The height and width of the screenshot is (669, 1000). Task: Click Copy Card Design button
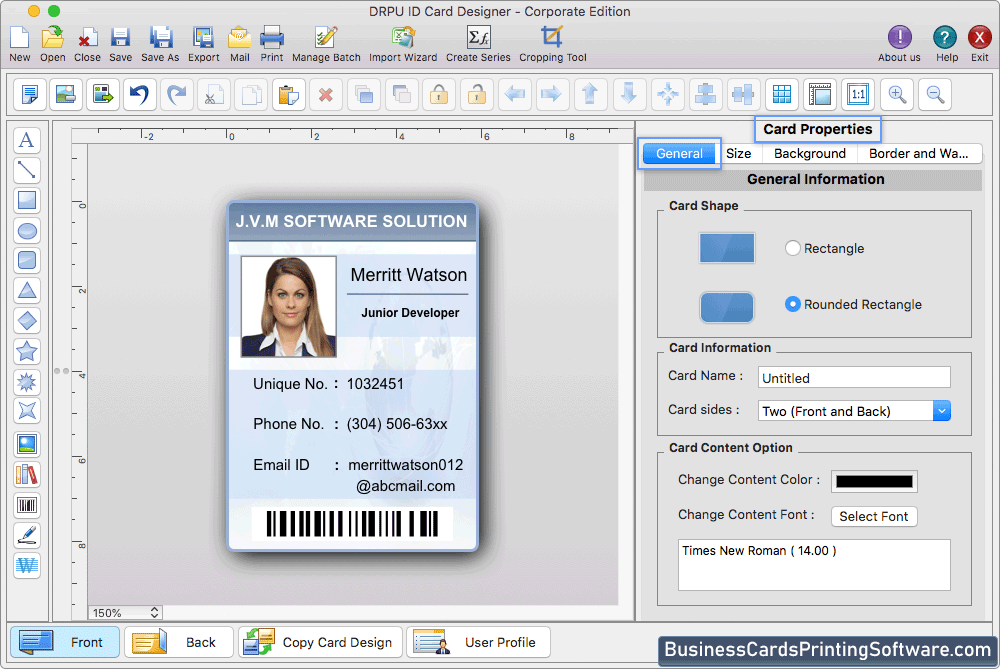[x=320, y=642]
